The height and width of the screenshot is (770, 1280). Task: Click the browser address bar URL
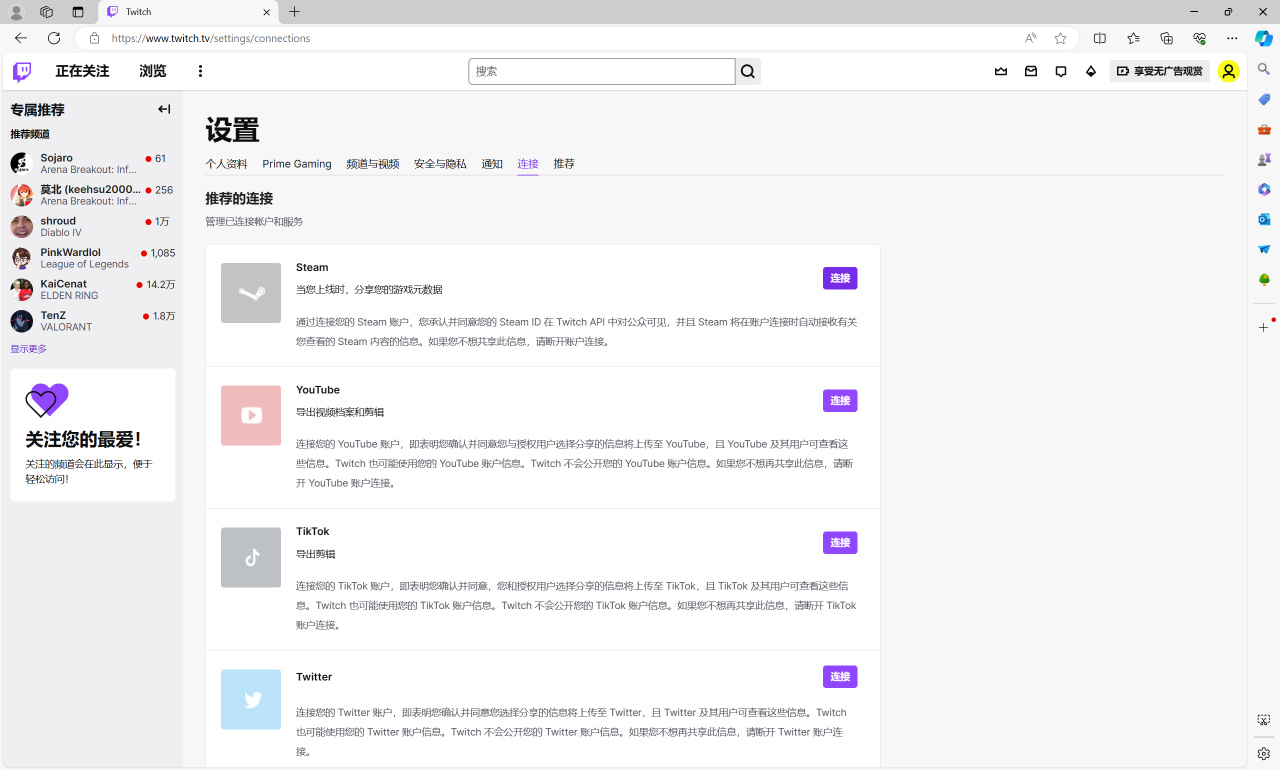(x=211, y=38)
